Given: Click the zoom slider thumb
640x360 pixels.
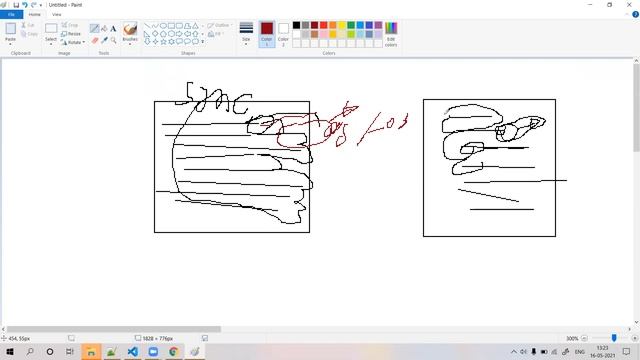Looking at the screenshot, I should coord(614,338).
